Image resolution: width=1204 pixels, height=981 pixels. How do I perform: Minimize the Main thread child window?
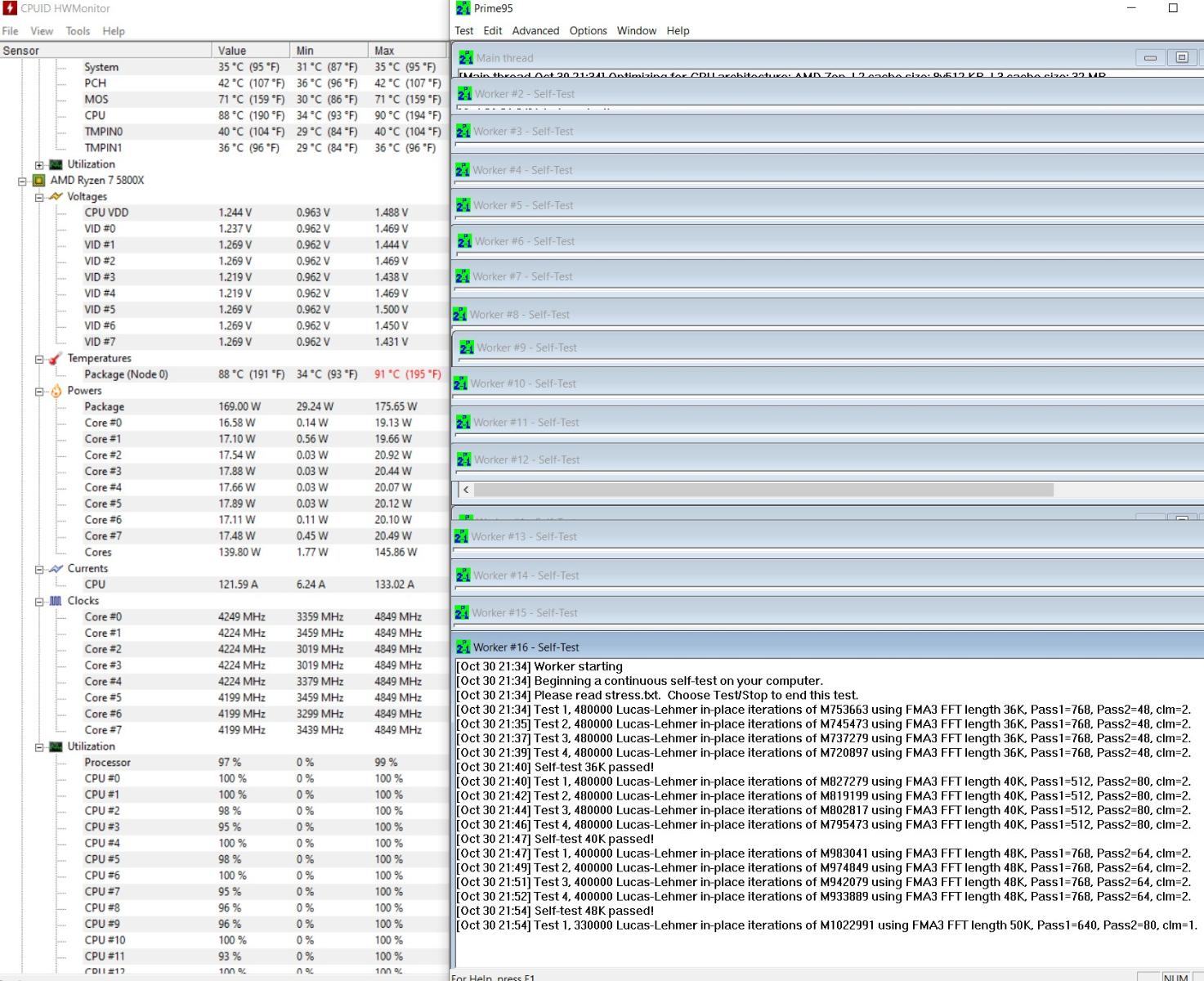tap(1150, 58)
